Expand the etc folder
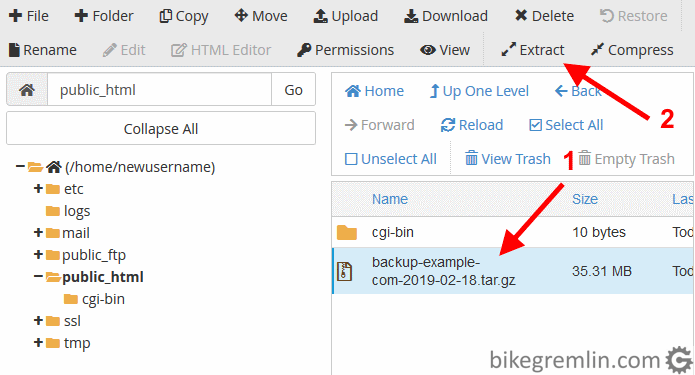695x375 pixels. tap(38, 189)
